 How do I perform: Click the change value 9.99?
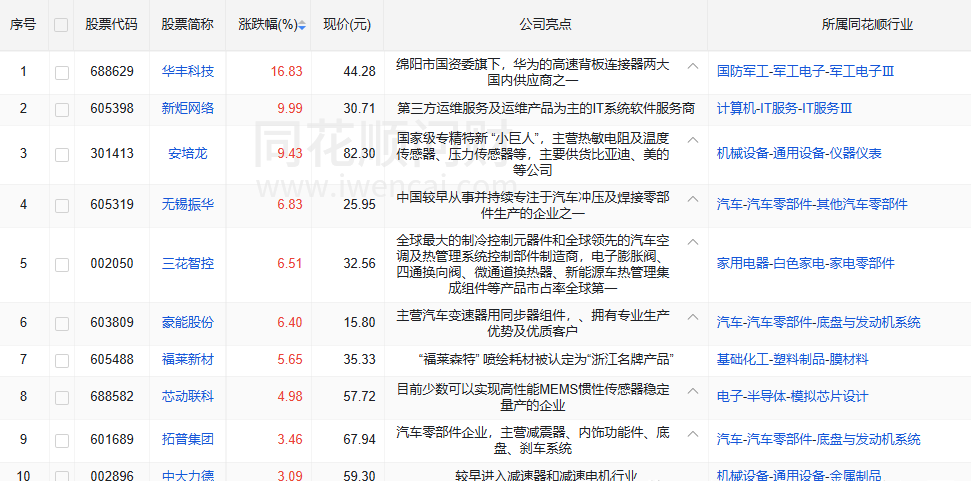click(x=290, y=109)
